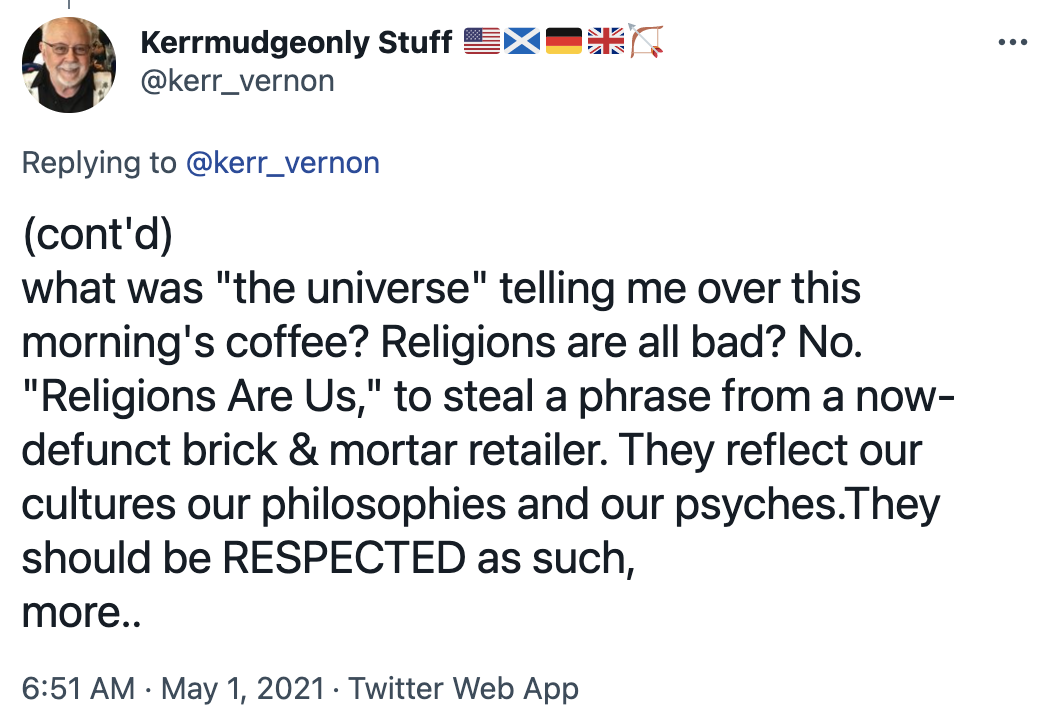Open the Kerrmudgeonly Stuff display name
Image resolution: width=1054 pixels, height=726 pixels.
tap(296, 43)
